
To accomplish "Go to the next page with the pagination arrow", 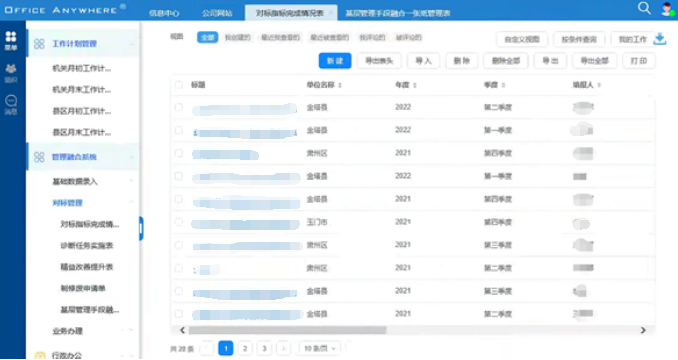I will (x=284, y=348).
